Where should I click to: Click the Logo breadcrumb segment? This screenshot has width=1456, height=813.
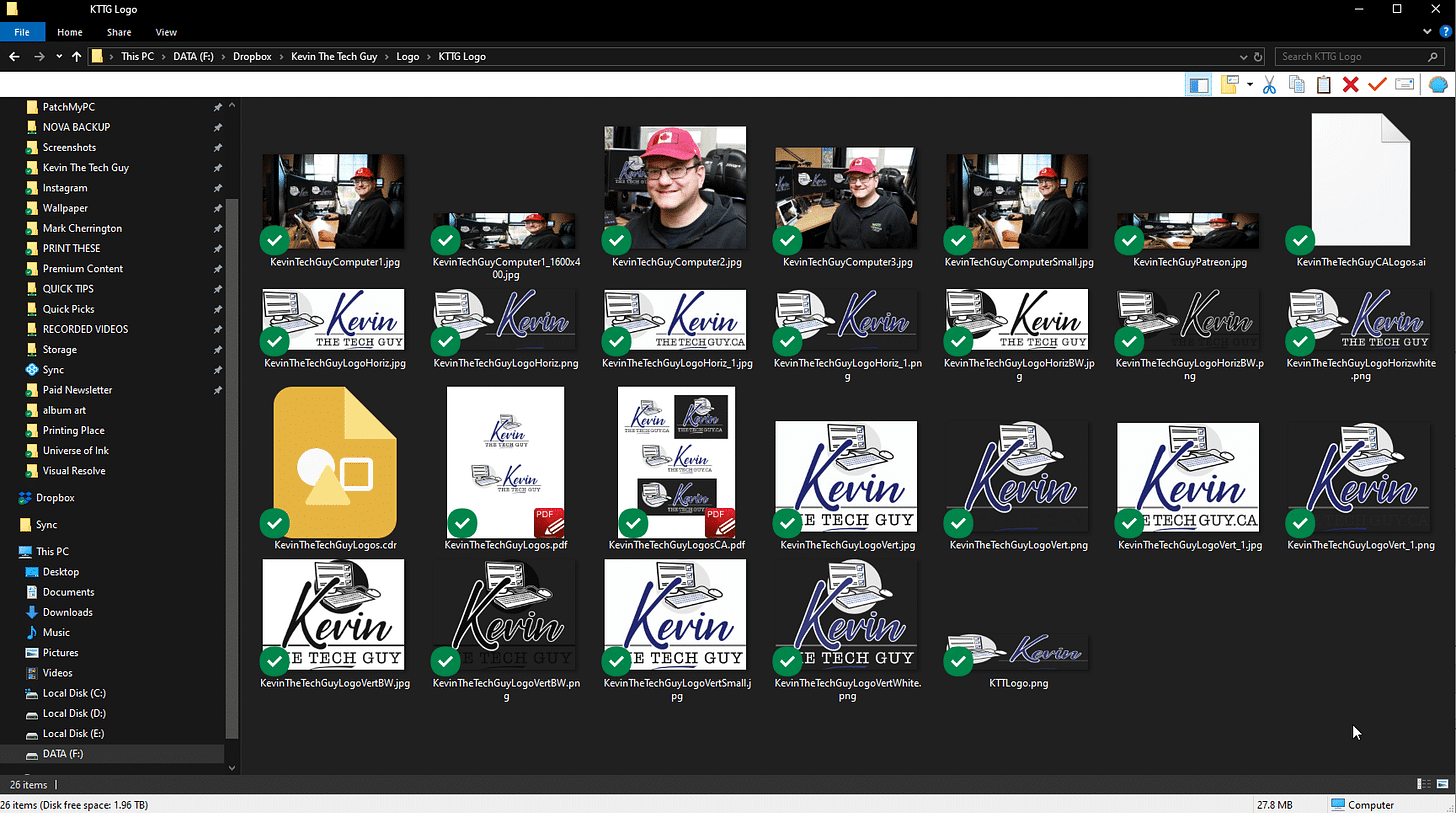pos(408,57)
